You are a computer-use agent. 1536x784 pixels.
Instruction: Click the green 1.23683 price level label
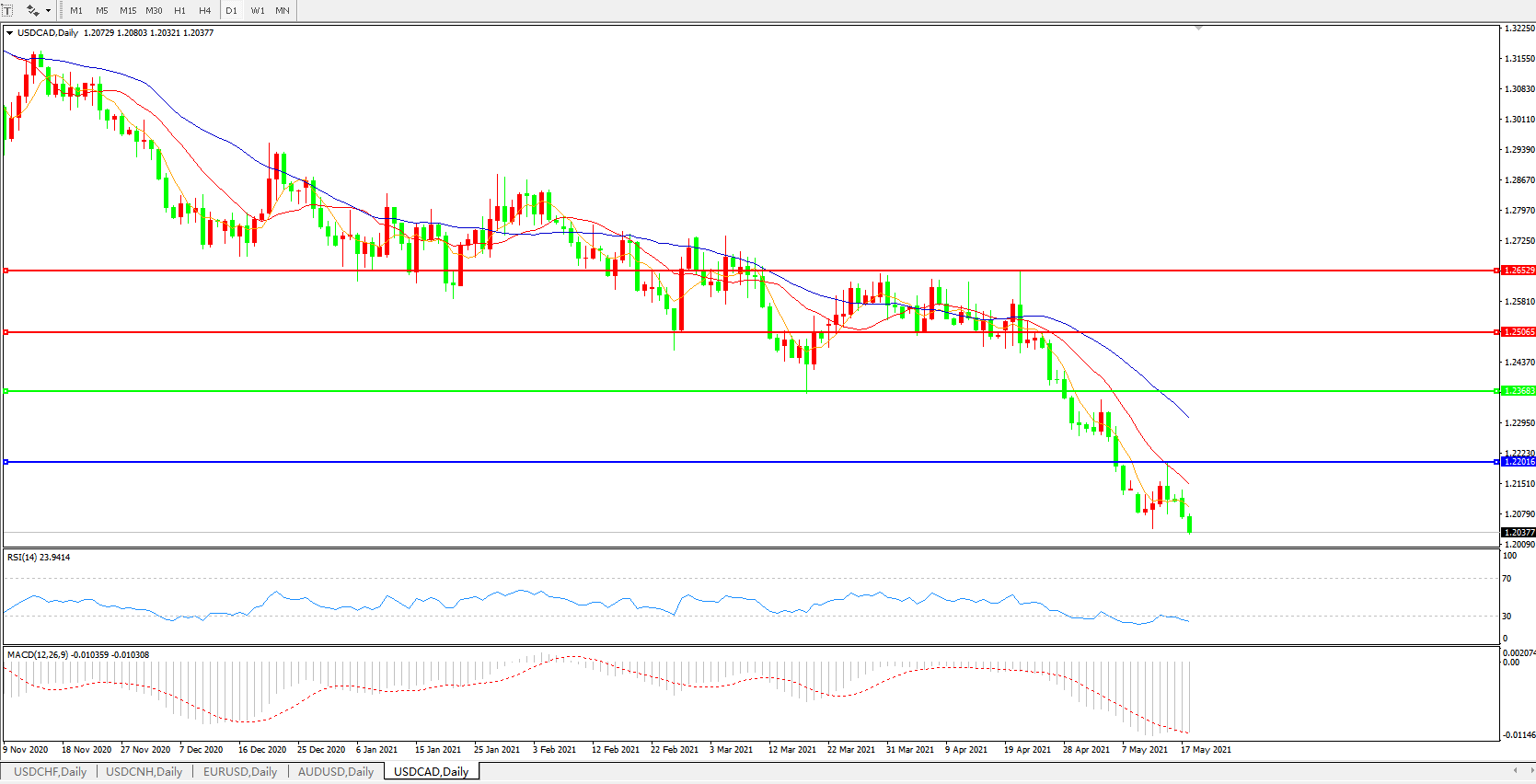1518,391
